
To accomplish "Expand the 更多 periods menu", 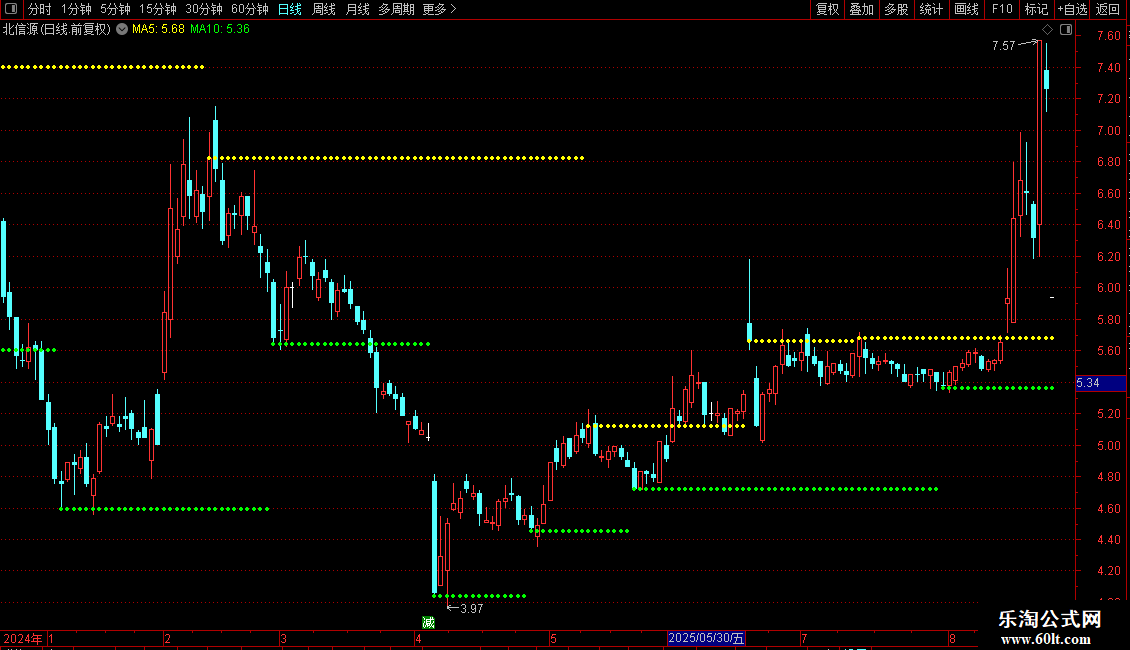I will tap(439, 9).
